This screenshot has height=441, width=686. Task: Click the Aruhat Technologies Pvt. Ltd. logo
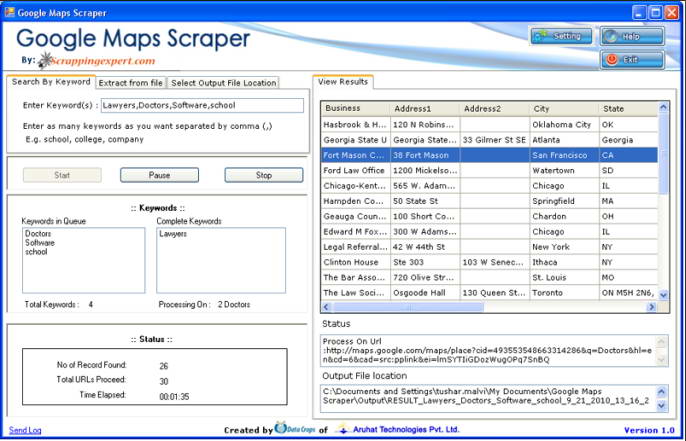click(397, 430)
